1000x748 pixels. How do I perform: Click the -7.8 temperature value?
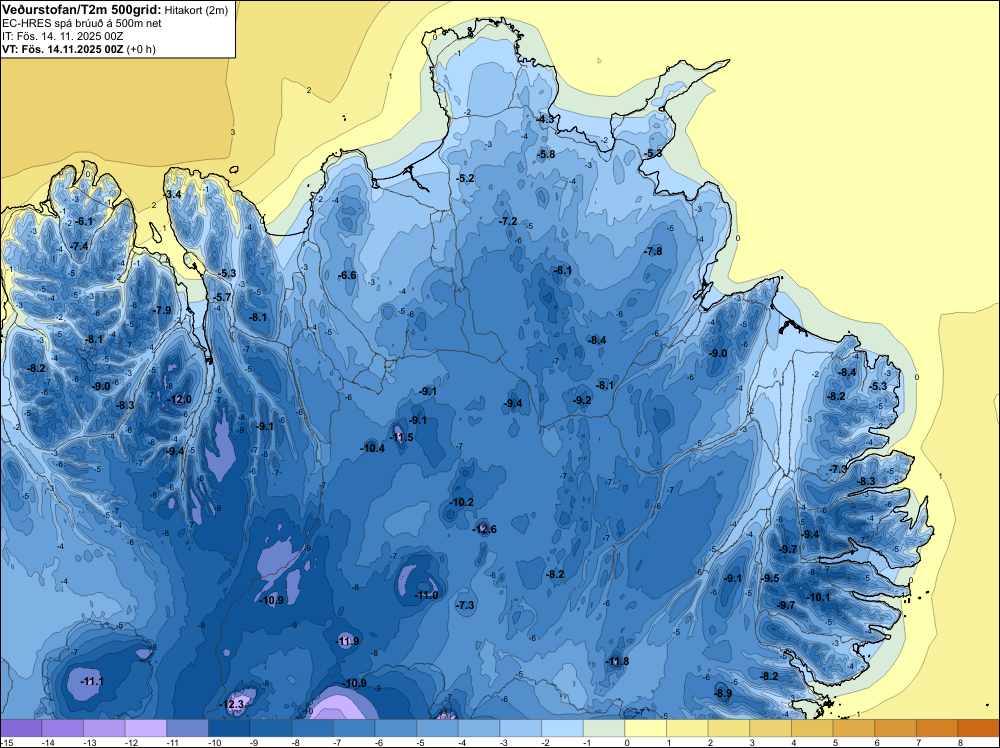coord(654,251)
